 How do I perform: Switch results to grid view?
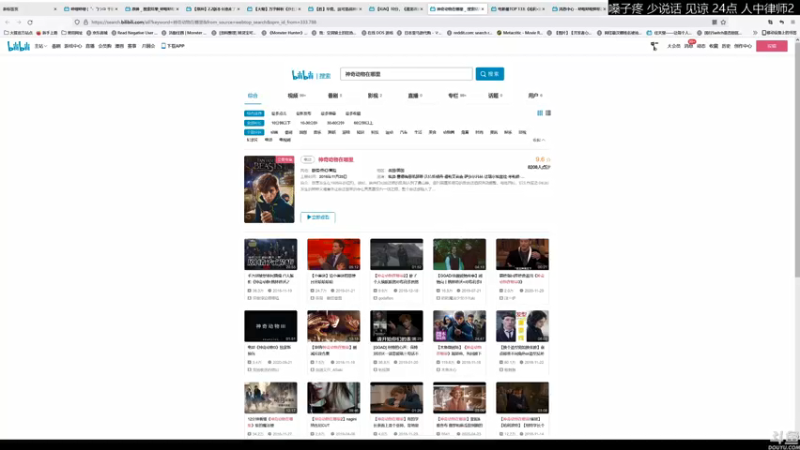540,113
